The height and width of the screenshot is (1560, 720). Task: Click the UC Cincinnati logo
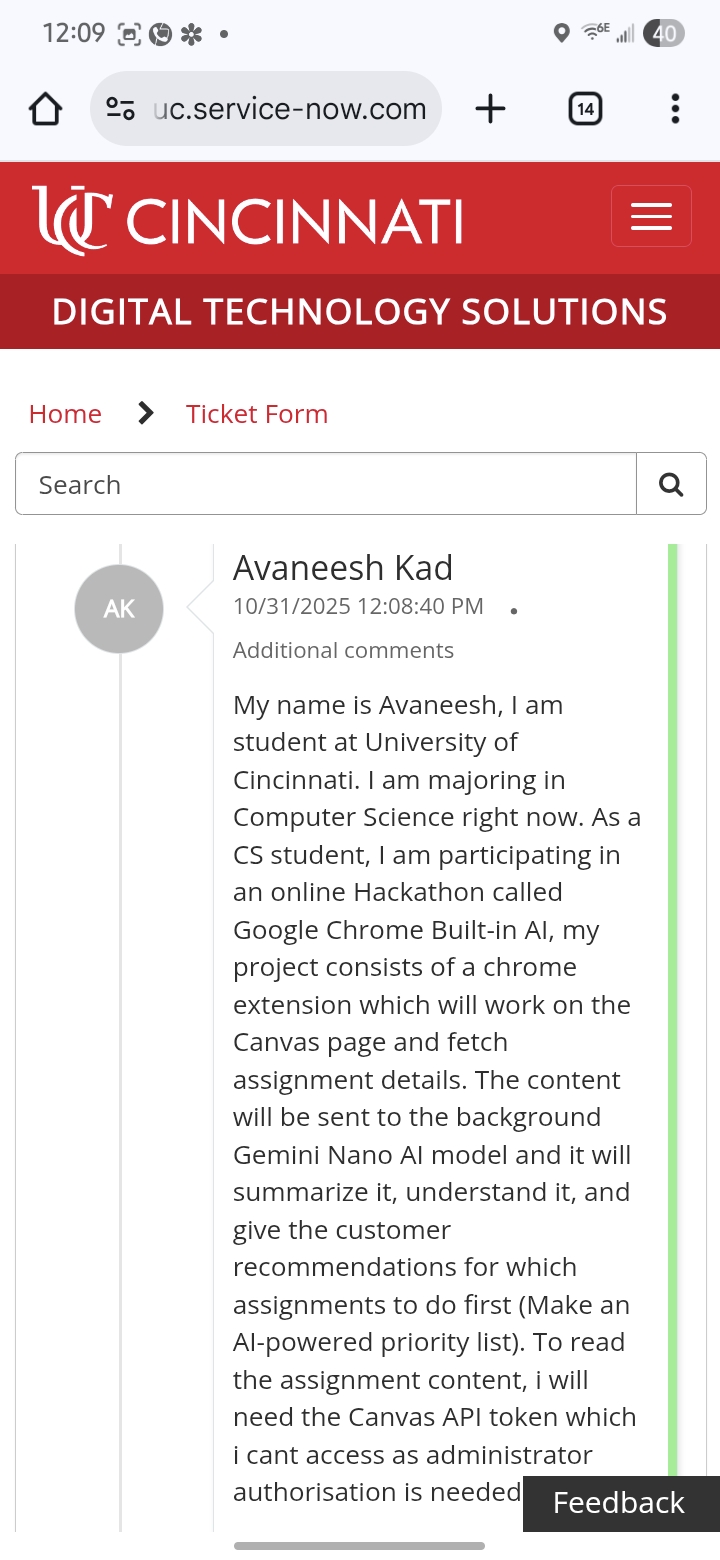(248, 217)
